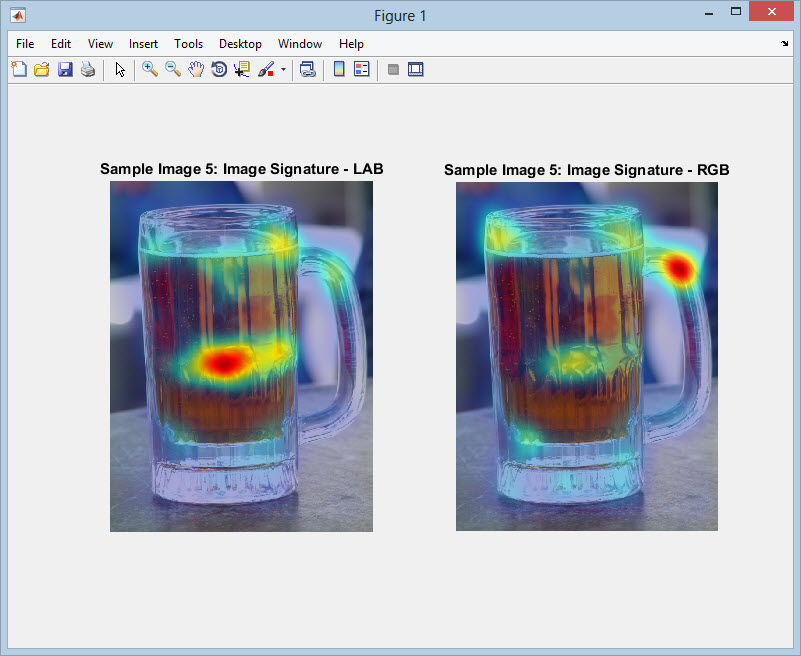Image resolution: width=801 pixels, height=656 pixels.
Task: Toggle the Data Cursor tool
Action: pos(242,69)
